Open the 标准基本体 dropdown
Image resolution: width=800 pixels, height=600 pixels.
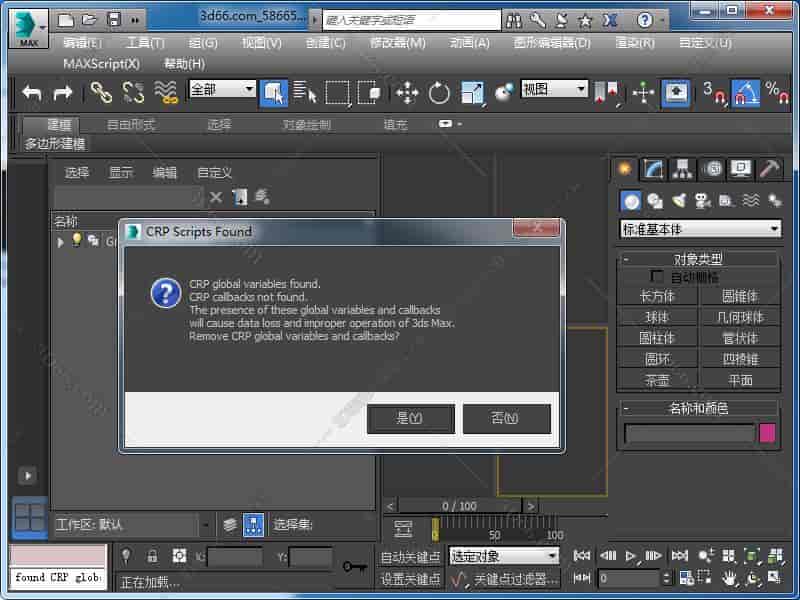[700, 229]
